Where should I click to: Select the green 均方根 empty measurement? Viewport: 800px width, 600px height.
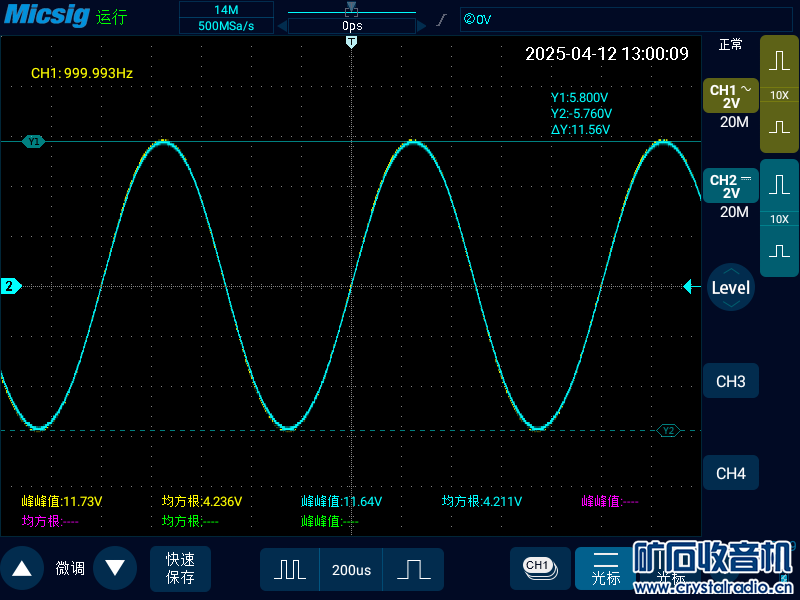point(190,521)
